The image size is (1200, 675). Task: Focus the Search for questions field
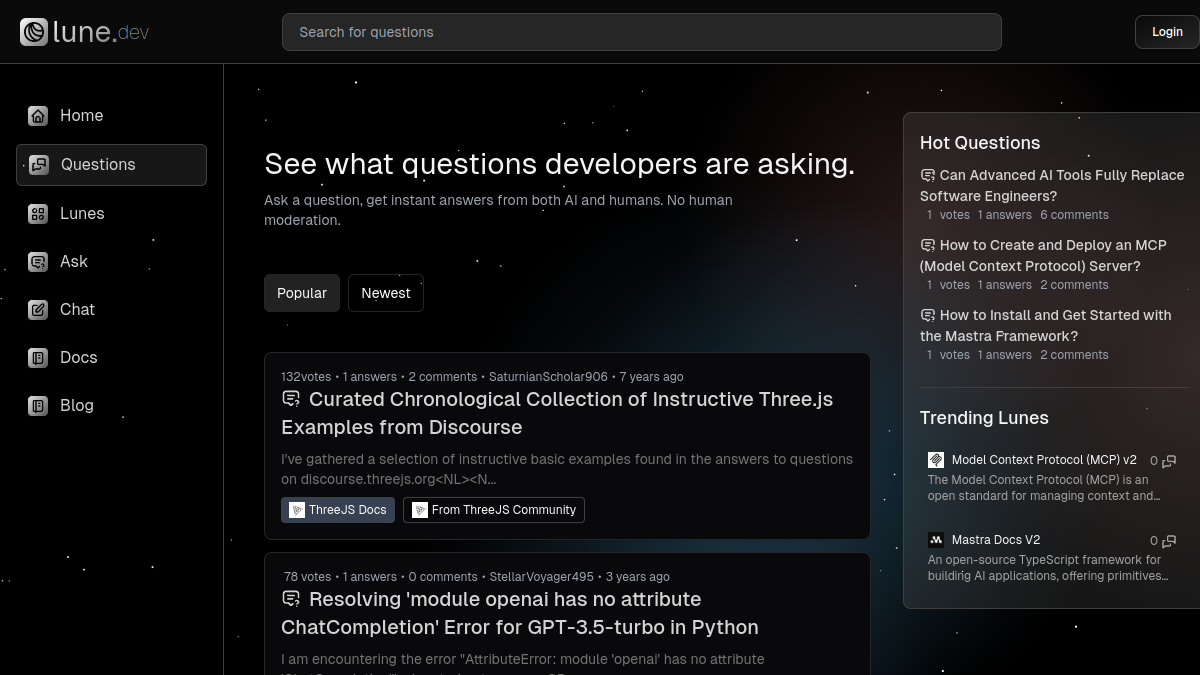coord(642,32)
